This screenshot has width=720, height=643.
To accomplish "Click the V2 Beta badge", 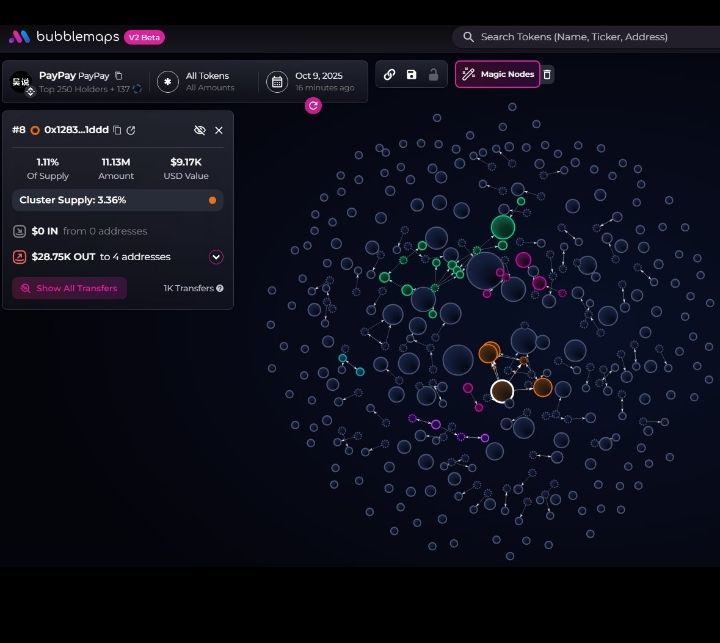I will (144, 37).
